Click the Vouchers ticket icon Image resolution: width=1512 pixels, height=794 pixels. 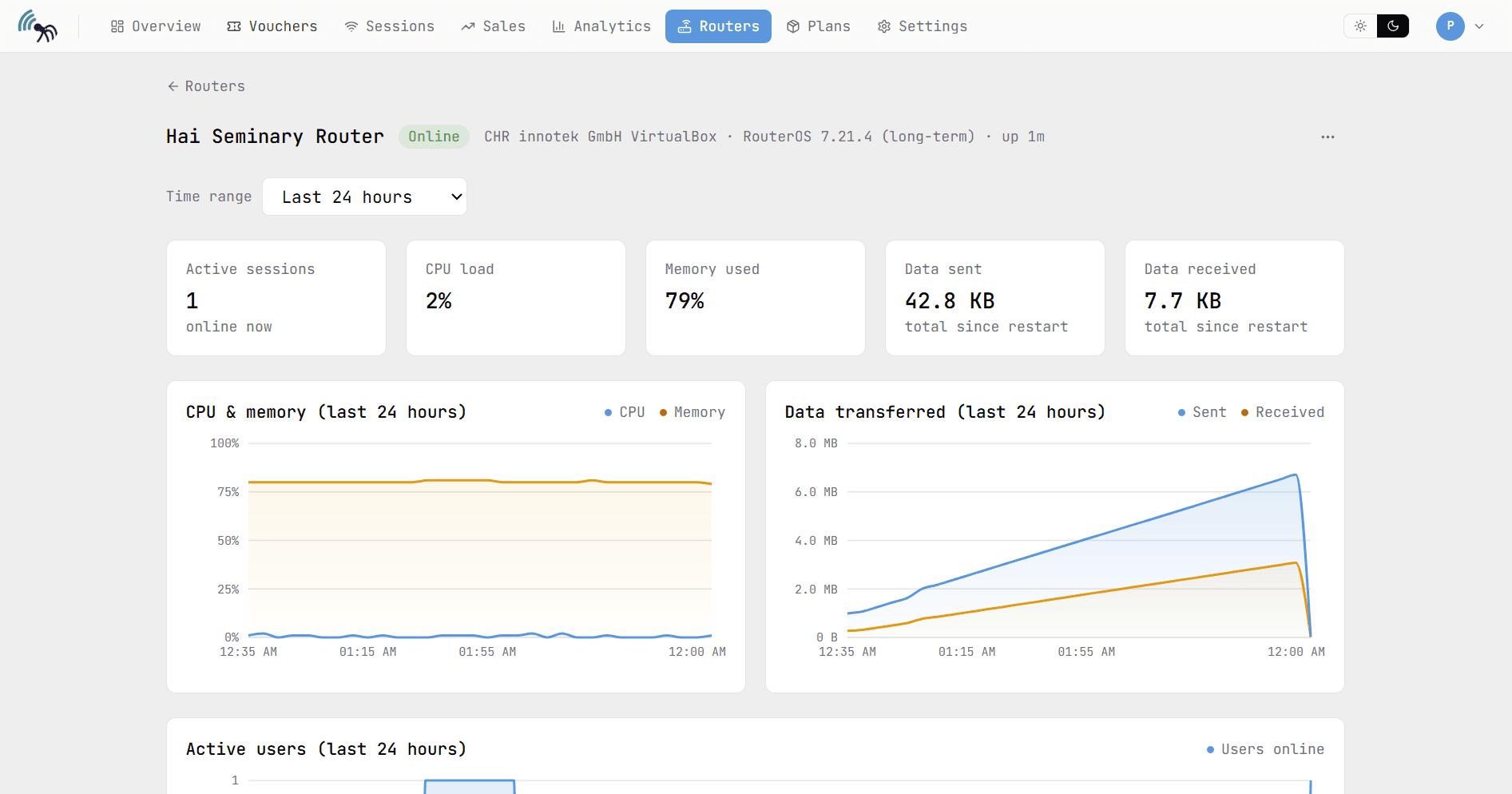pyautogui.click(x=234, y=26)
